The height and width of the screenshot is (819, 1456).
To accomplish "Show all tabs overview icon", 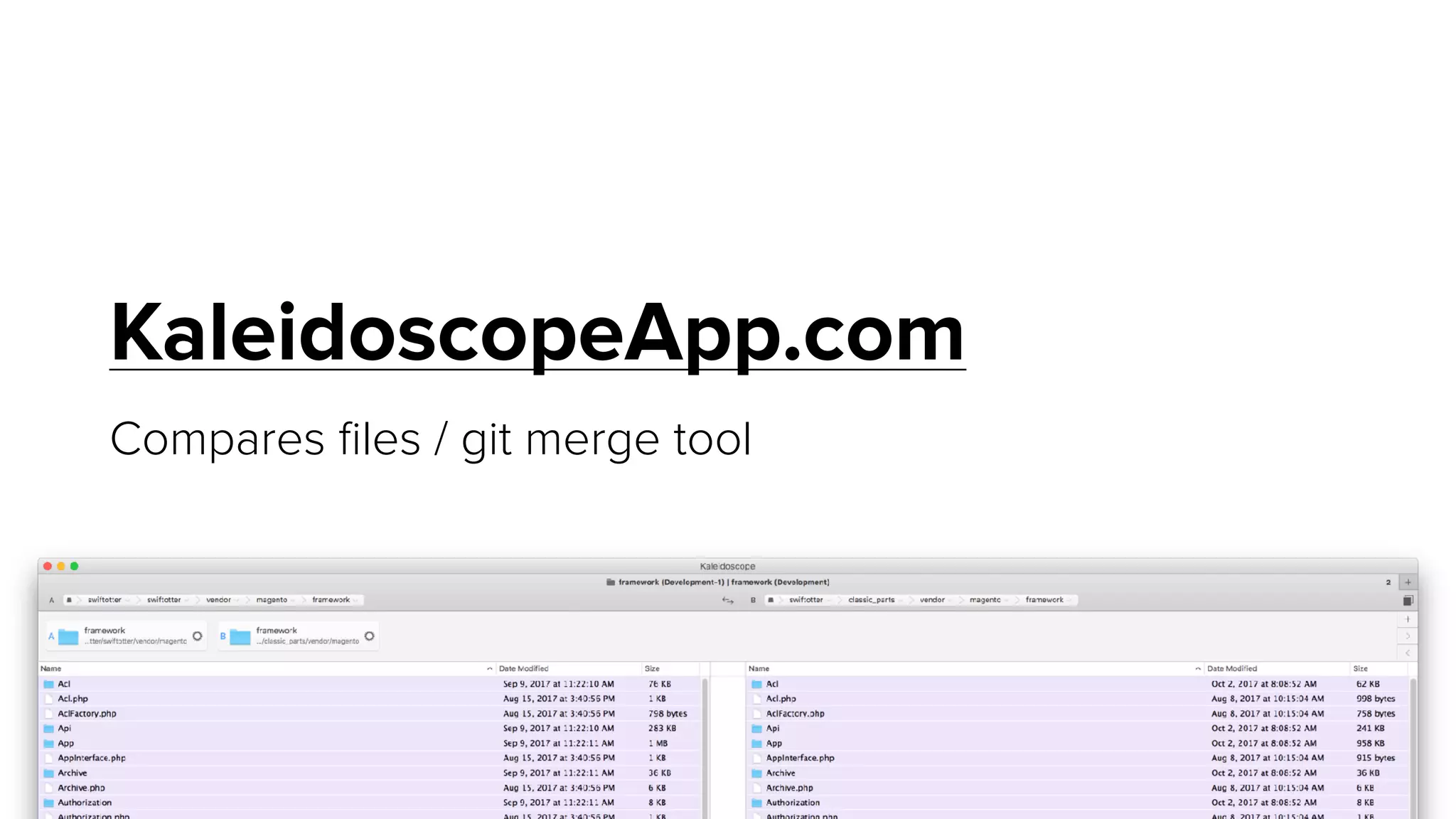I will coord(1408,601).
